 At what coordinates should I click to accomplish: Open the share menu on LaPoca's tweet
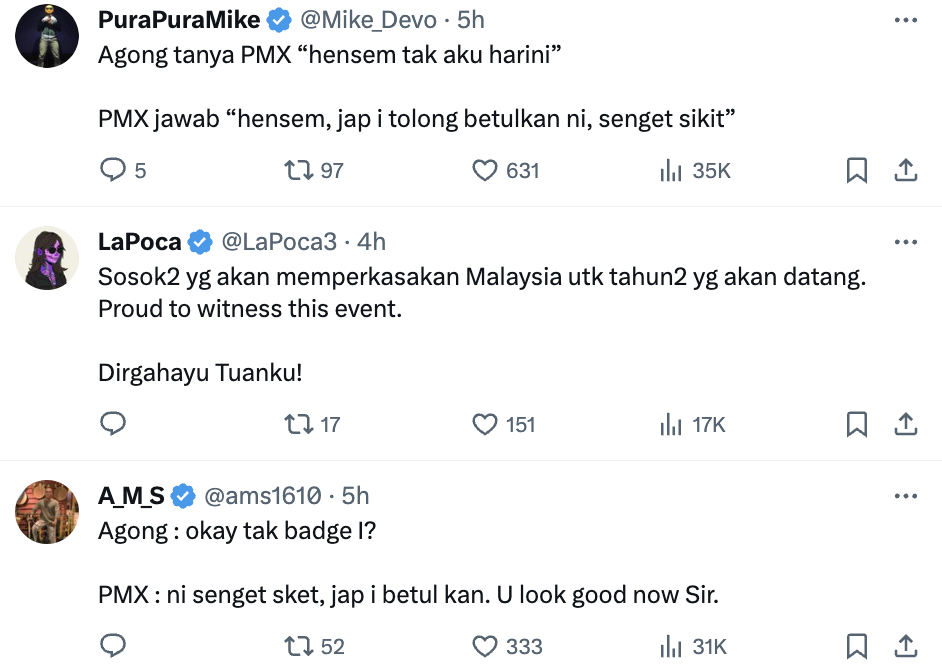coord(906,424)
